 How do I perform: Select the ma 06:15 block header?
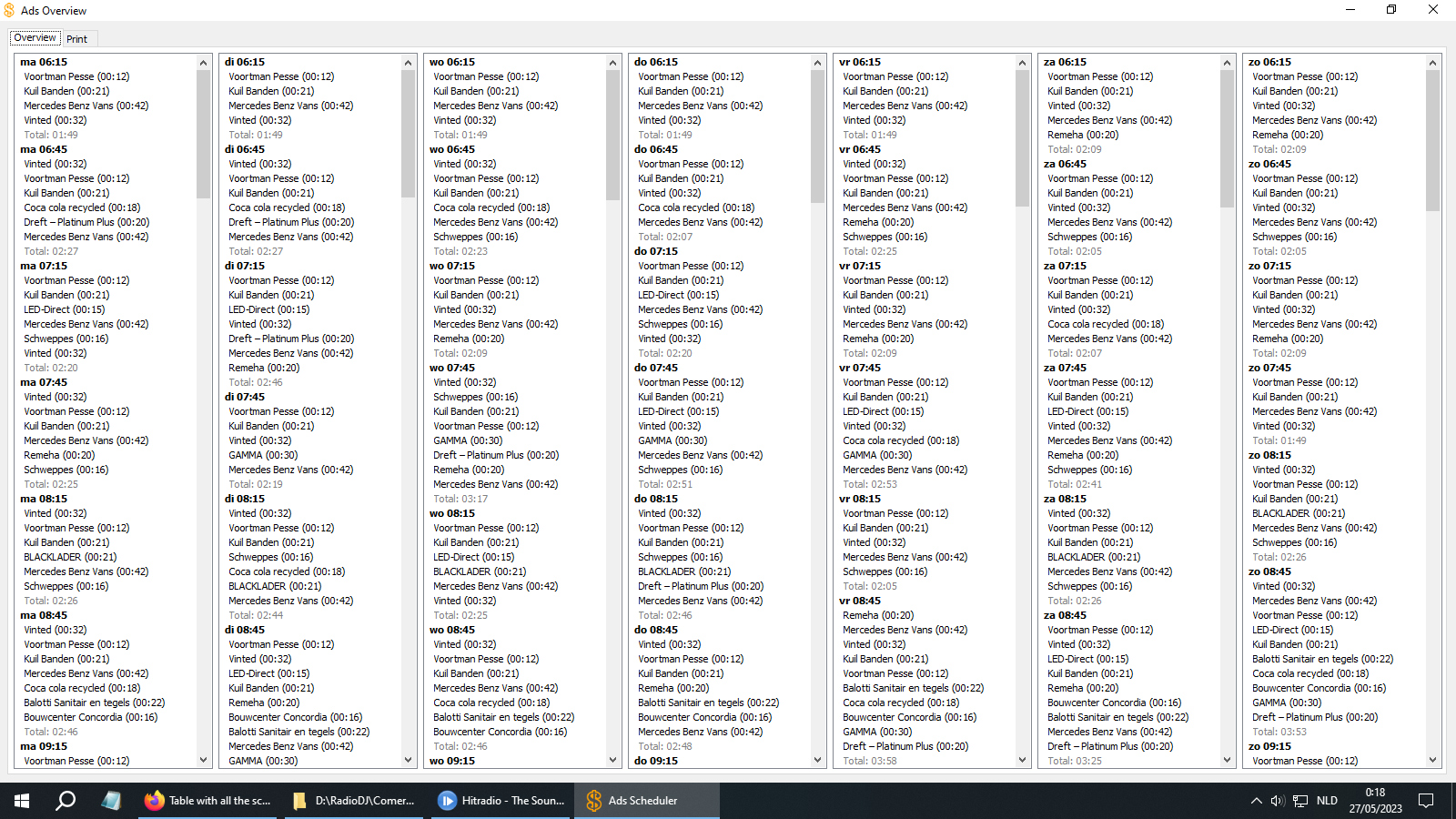[44, 62]
